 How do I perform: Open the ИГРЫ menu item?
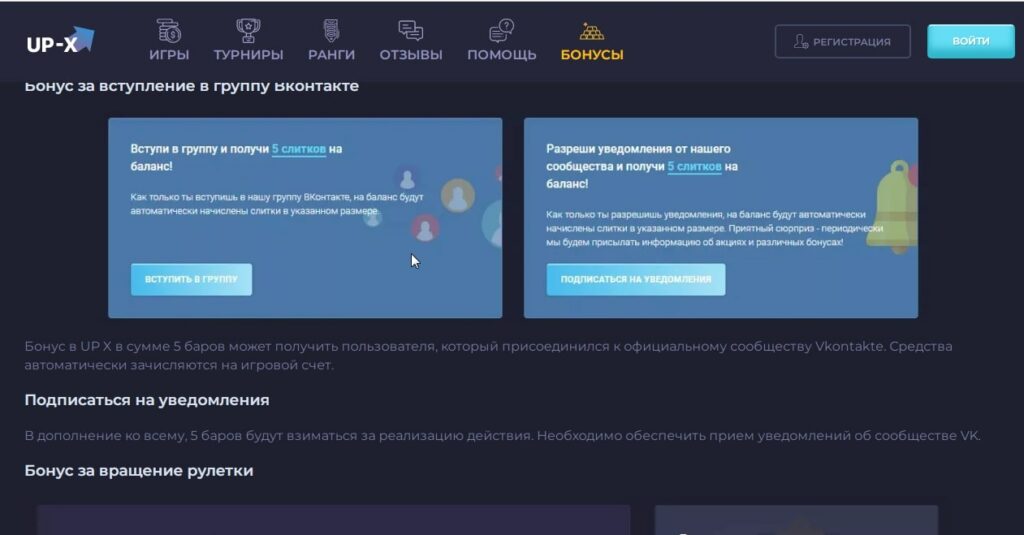[169, 55]
